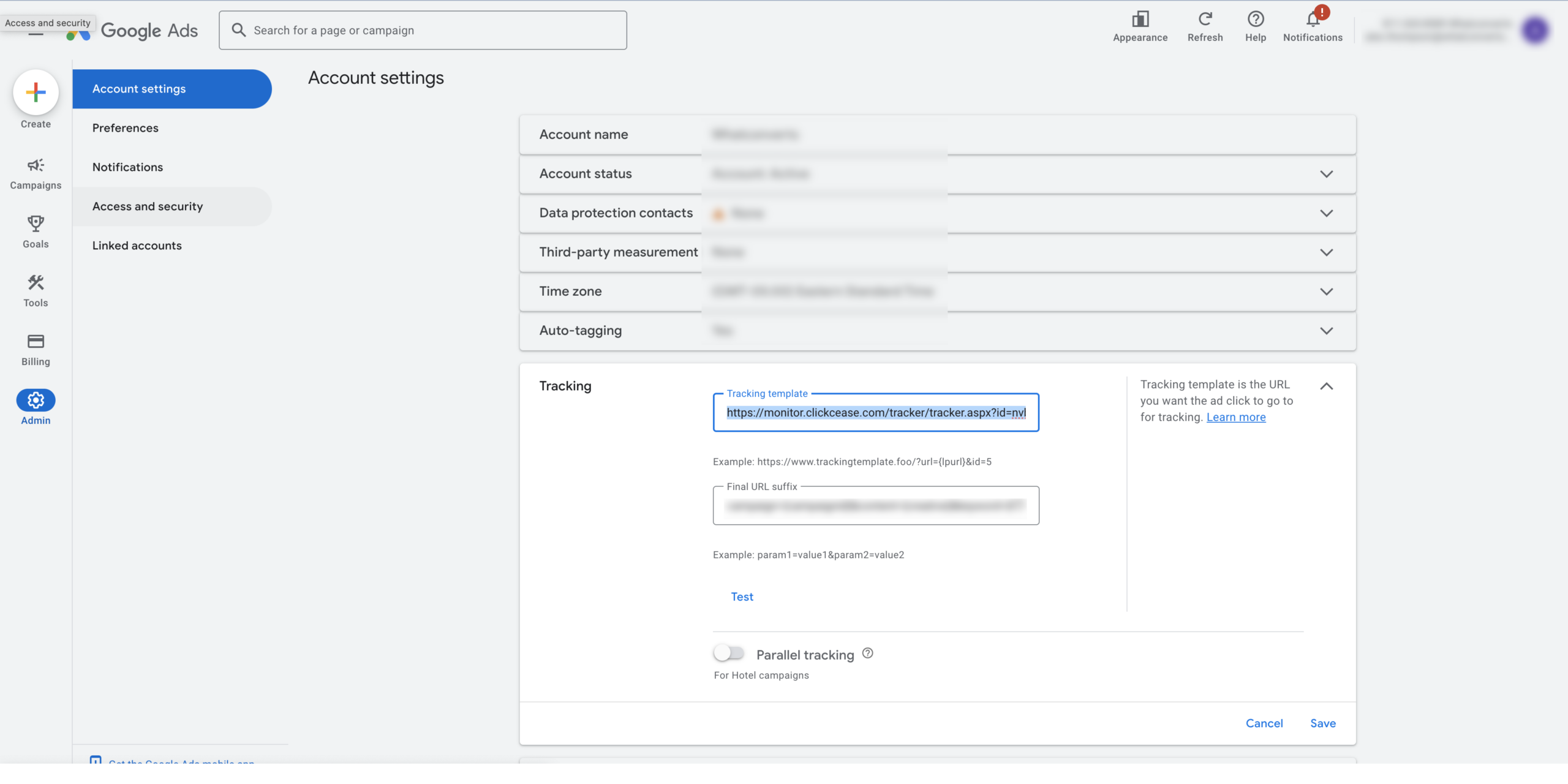1568x784 pixels.
Task: Expand the Account status row
Action: [1327, 174]
